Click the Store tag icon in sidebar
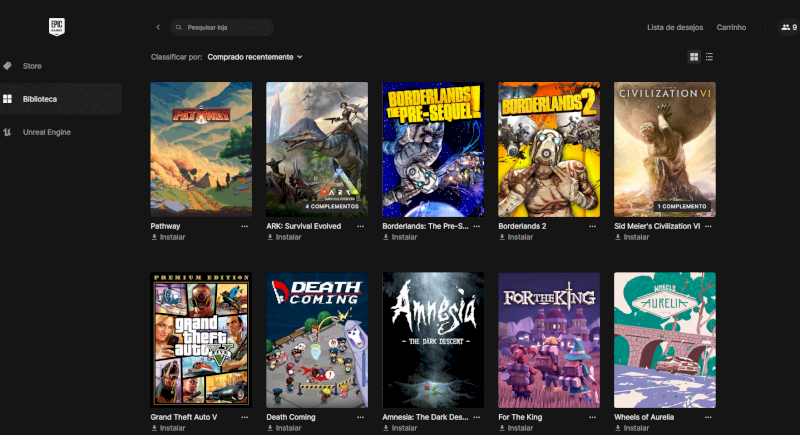Image resolution: width=800 pixels, height=435 pixels. pyautogui.click(x=8, y=66)
